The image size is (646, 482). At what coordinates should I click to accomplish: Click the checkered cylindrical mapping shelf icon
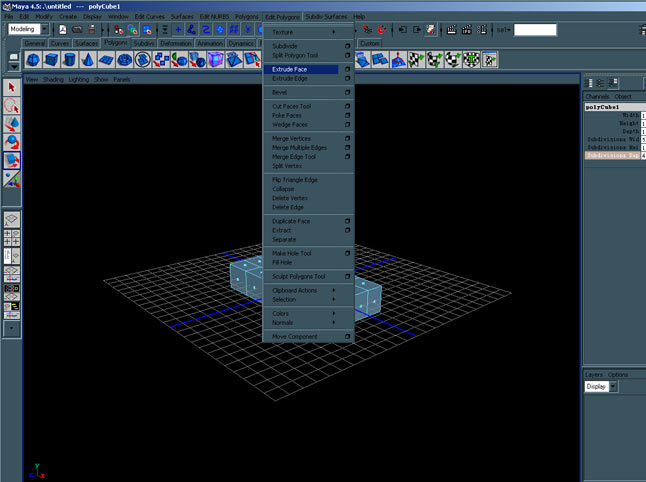click(x=435, y=60)
